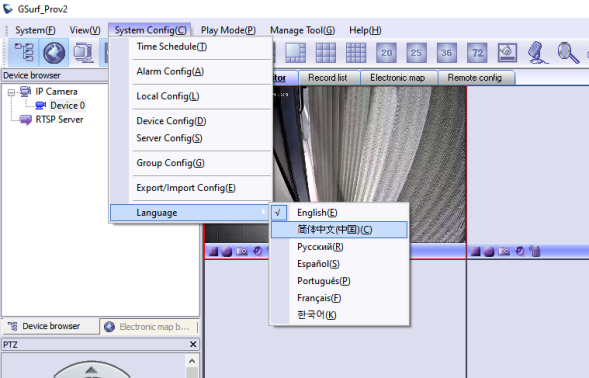Click the microphone talk toolbar icon
Viewport: 589px width, 378px height.
(538, 53)
